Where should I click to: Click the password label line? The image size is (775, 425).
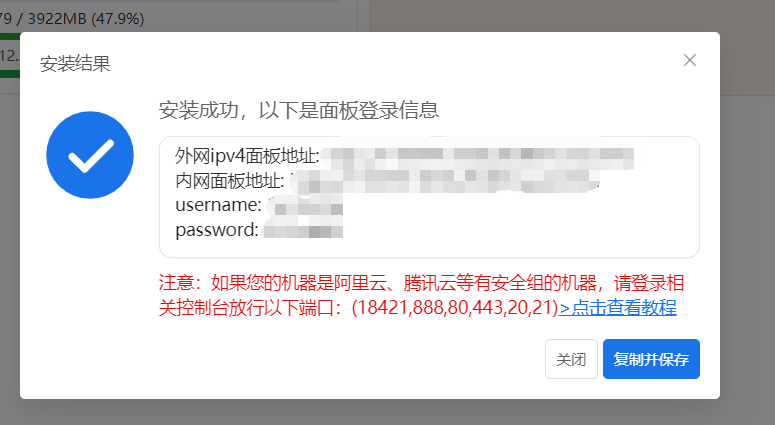tap(216, 230)
